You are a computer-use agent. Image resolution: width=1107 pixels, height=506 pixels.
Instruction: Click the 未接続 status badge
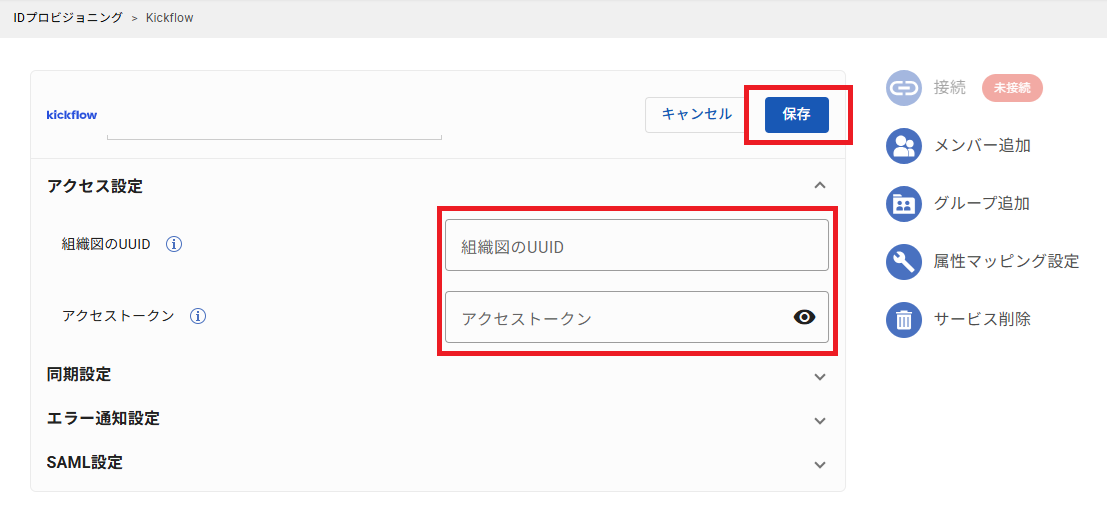(x=1012, y=88)
